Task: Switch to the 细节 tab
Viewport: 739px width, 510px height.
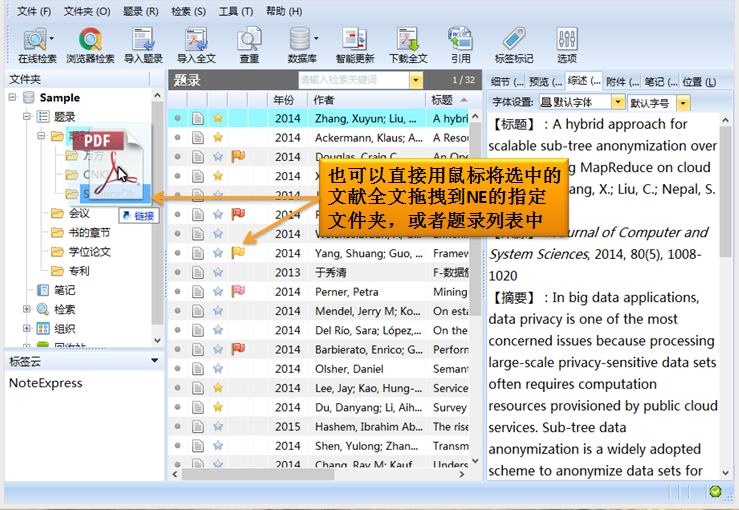Action: click(507, 82)
